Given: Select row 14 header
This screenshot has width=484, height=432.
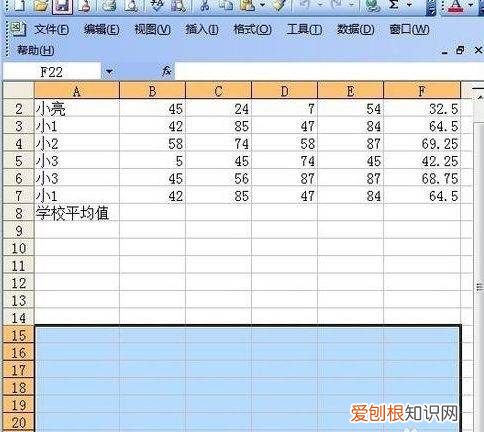Looking at the screenshot, I should [x=18, y=318].
